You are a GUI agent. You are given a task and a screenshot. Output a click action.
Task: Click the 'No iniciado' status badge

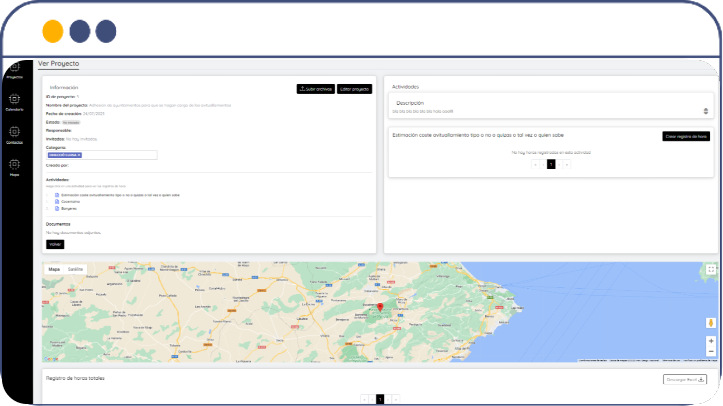(71, 123)
